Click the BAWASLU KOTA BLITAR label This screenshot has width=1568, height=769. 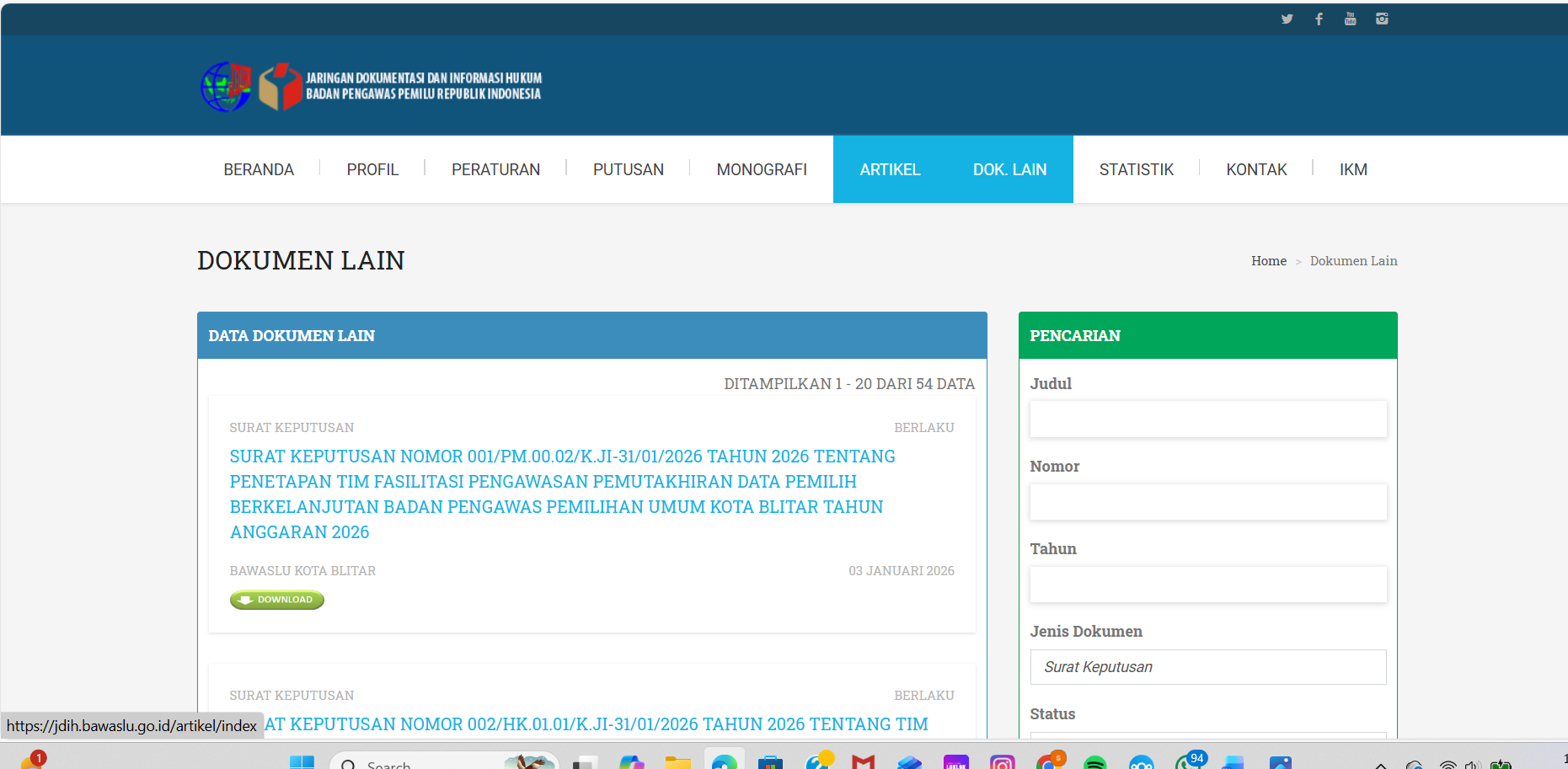pos(302,571)
